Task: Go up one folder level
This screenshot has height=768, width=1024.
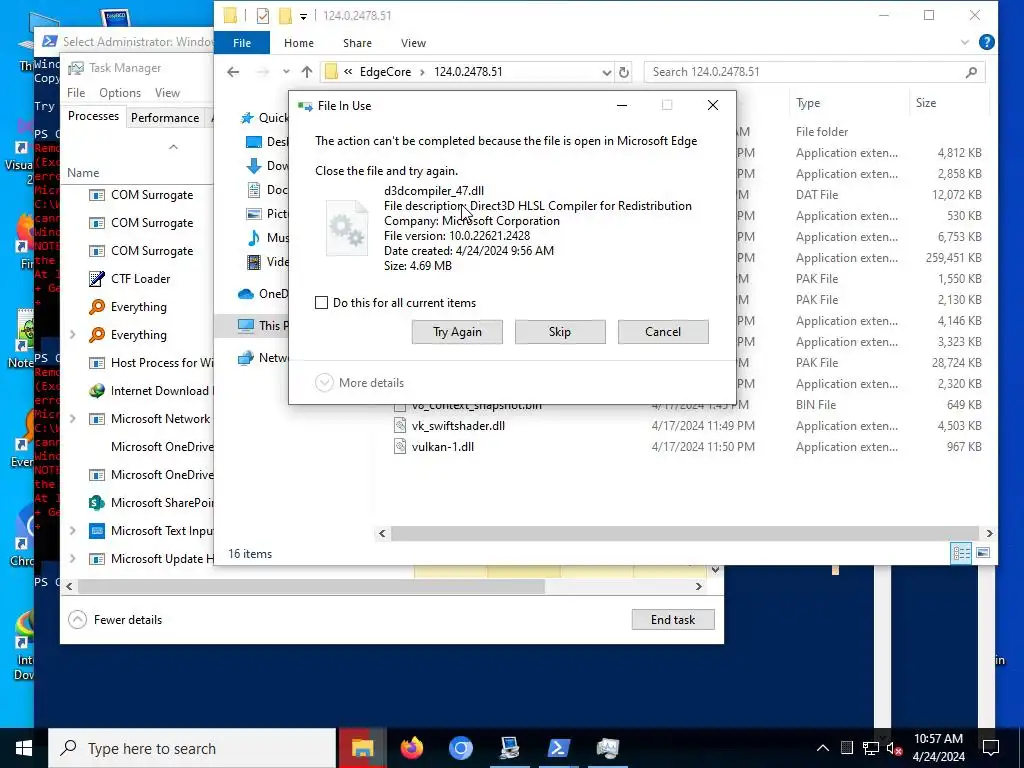Action: coord(307,72)
